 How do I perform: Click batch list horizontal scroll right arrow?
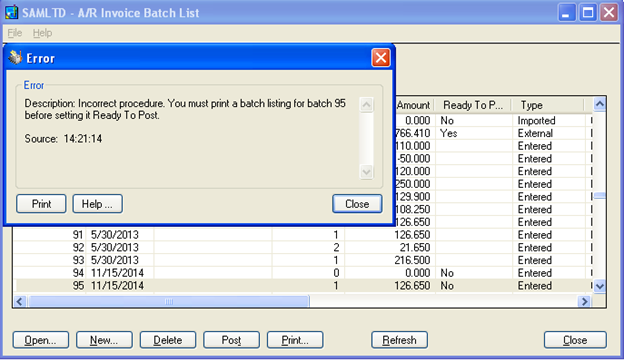coord(584,302)
